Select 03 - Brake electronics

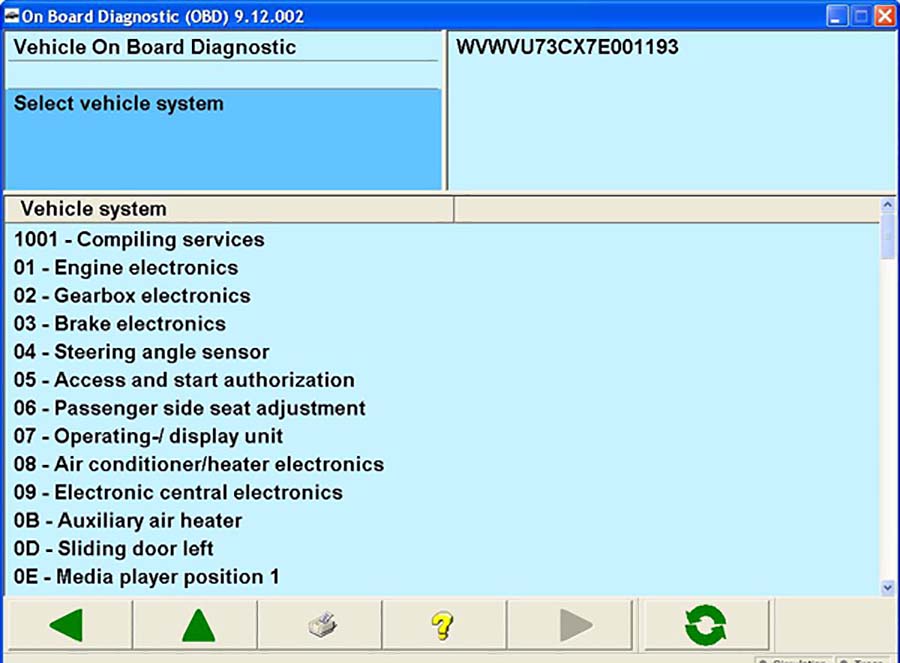click(x=120, y=324)
